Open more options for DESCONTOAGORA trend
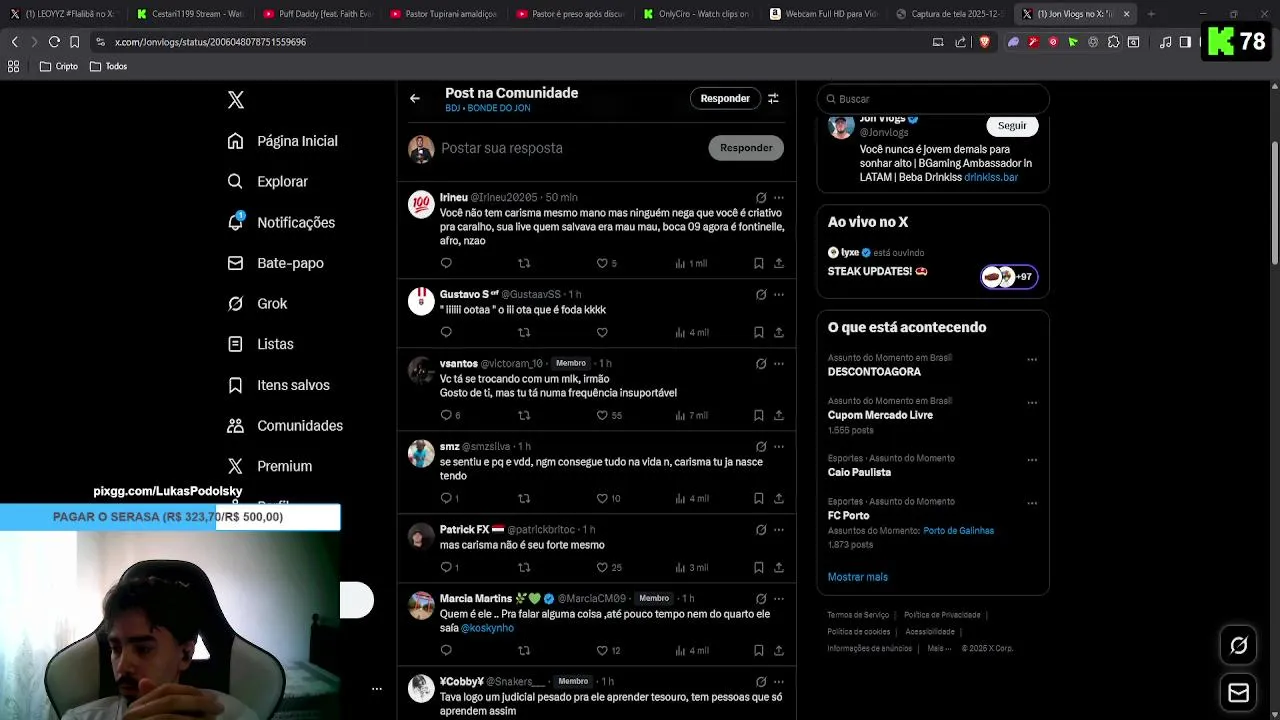 coord(1032,360)
